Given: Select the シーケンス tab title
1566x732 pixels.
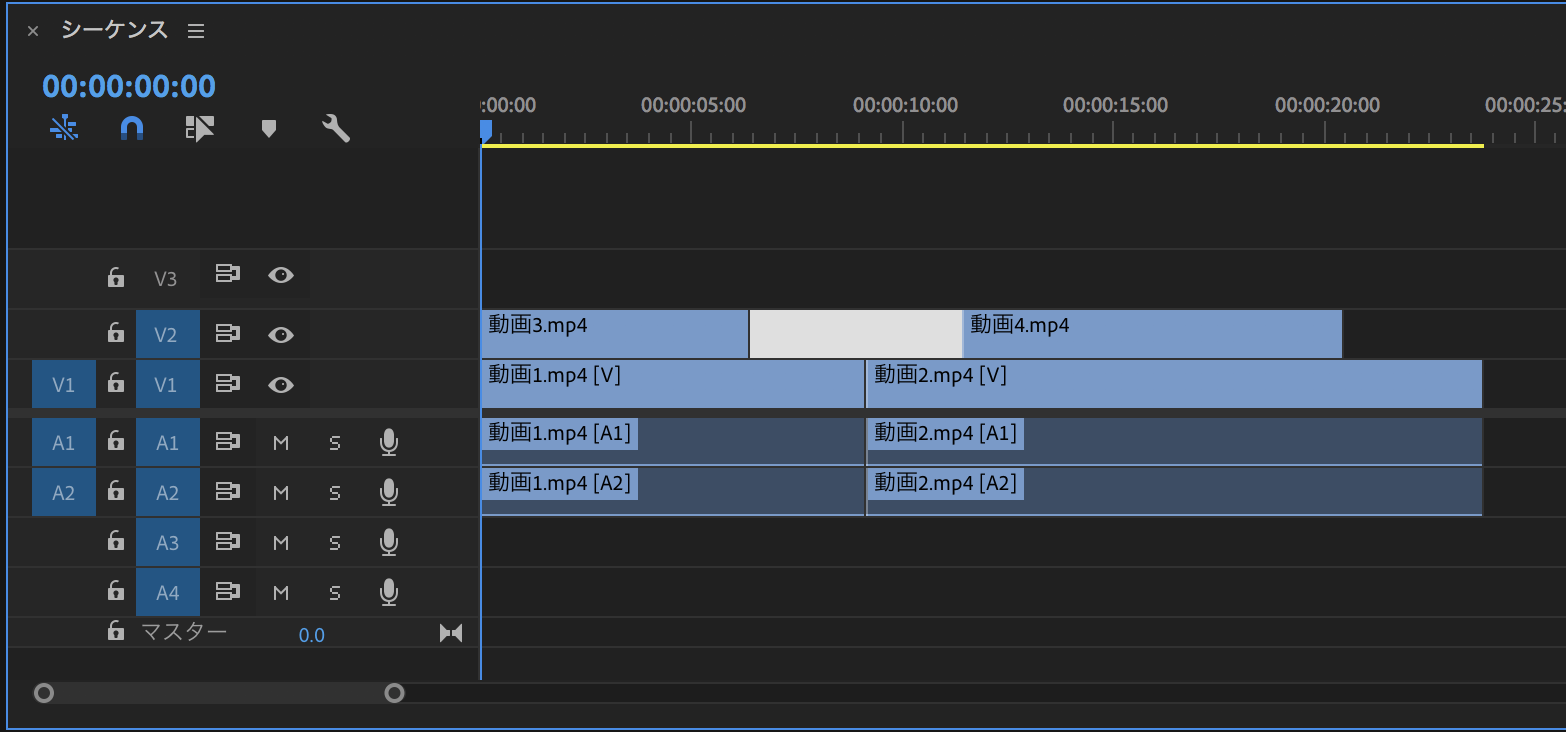Looking at the screenshot, I should tap(114, 30).
